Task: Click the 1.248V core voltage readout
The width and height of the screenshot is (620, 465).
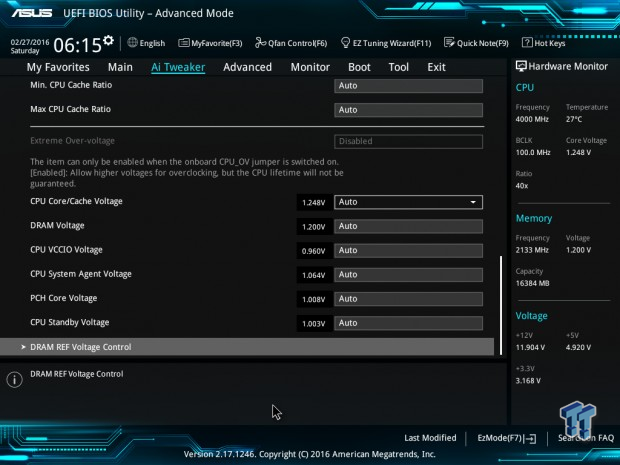Action: pos(314,202)
